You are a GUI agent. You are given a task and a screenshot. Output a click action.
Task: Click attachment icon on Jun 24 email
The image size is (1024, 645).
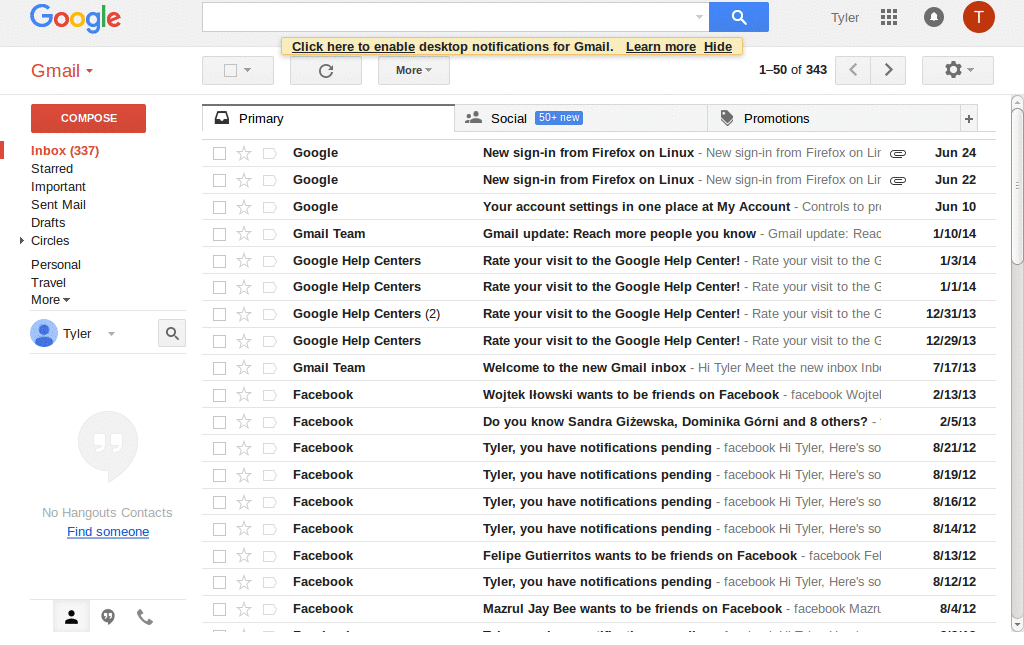click(x=898, y=153)
